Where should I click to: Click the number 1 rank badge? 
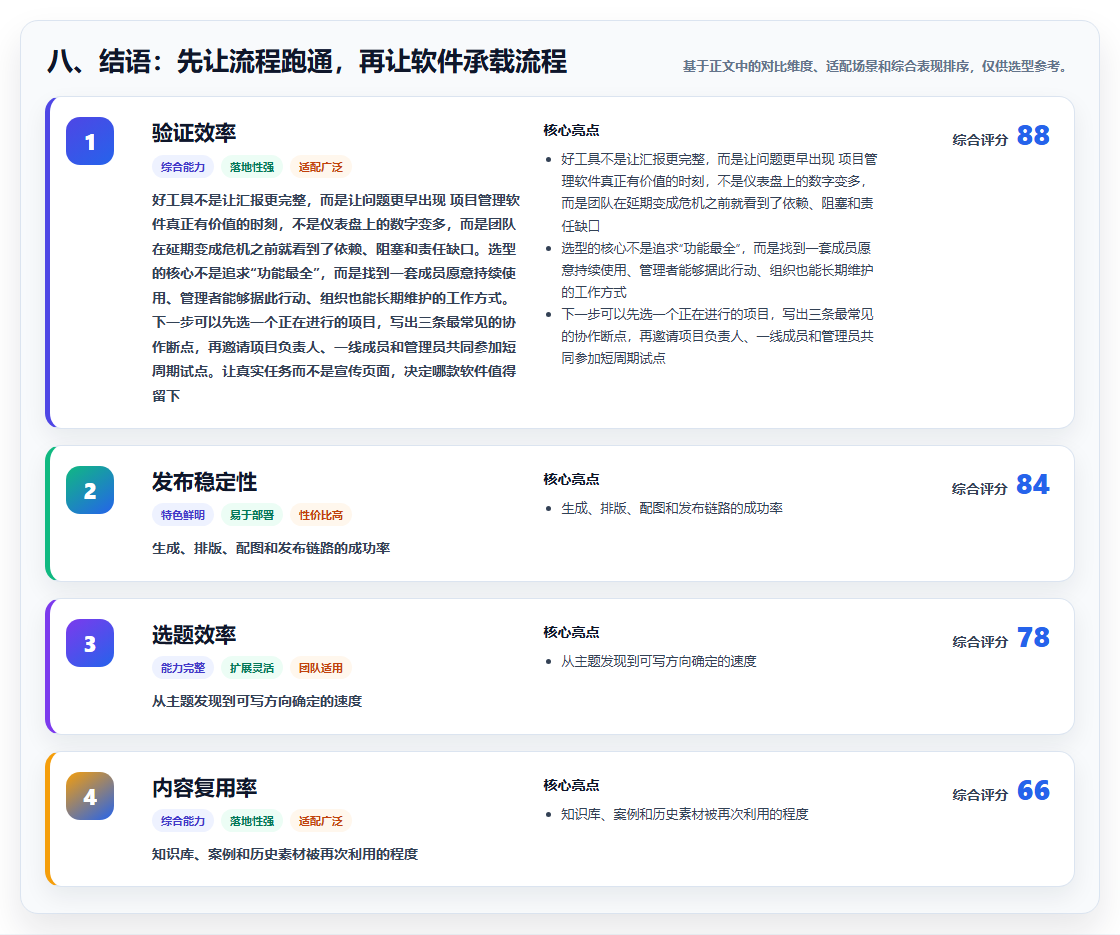point(90,141)
